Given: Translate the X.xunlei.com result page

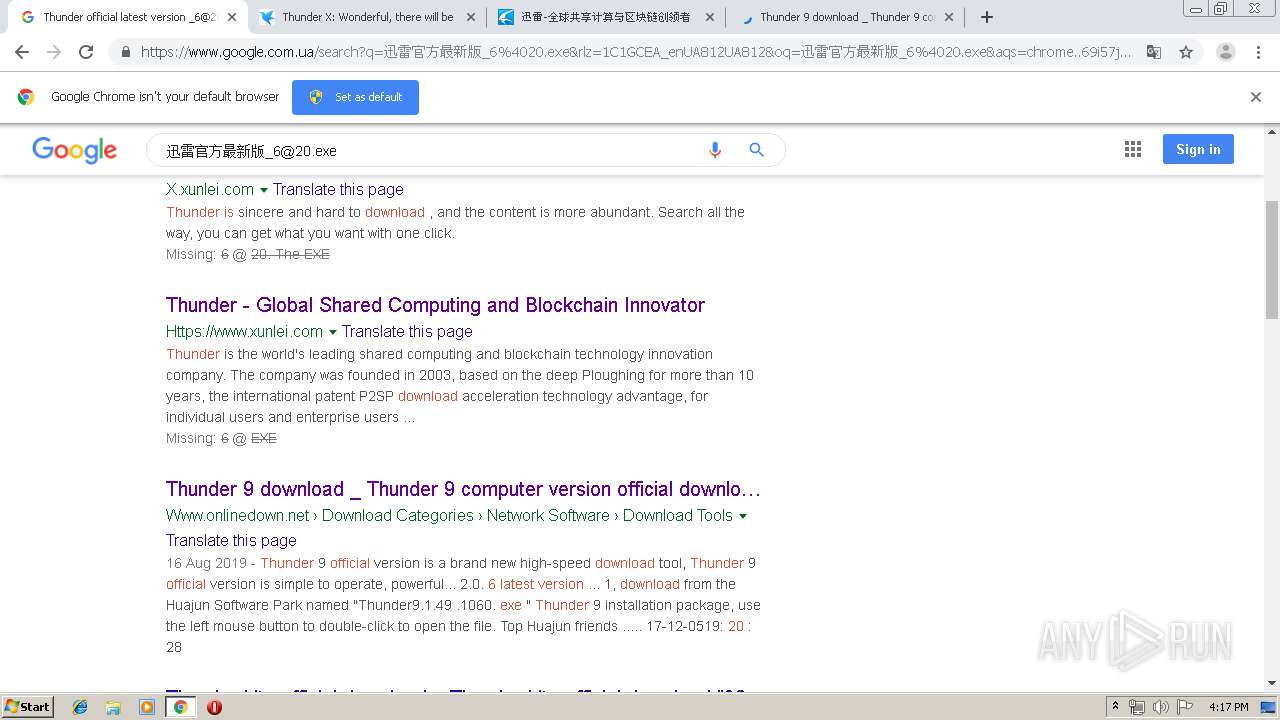Looking at the screenshot, I should pyautogui.click(x=338, y=189).
